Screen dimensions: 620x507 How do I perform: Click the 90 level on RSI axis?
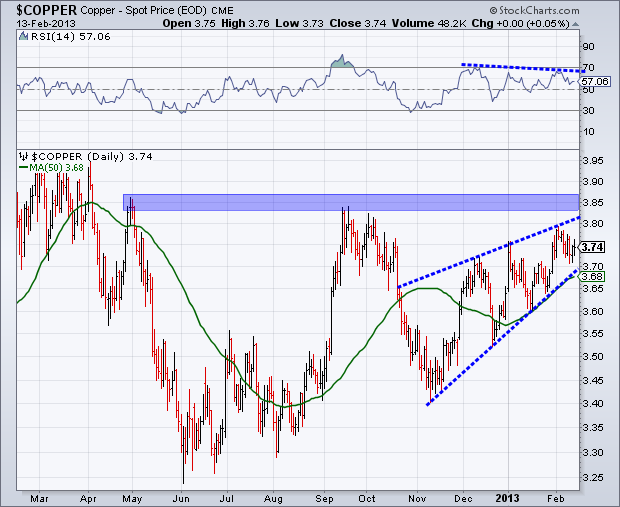pyautogui.click(x=588, y=47)
